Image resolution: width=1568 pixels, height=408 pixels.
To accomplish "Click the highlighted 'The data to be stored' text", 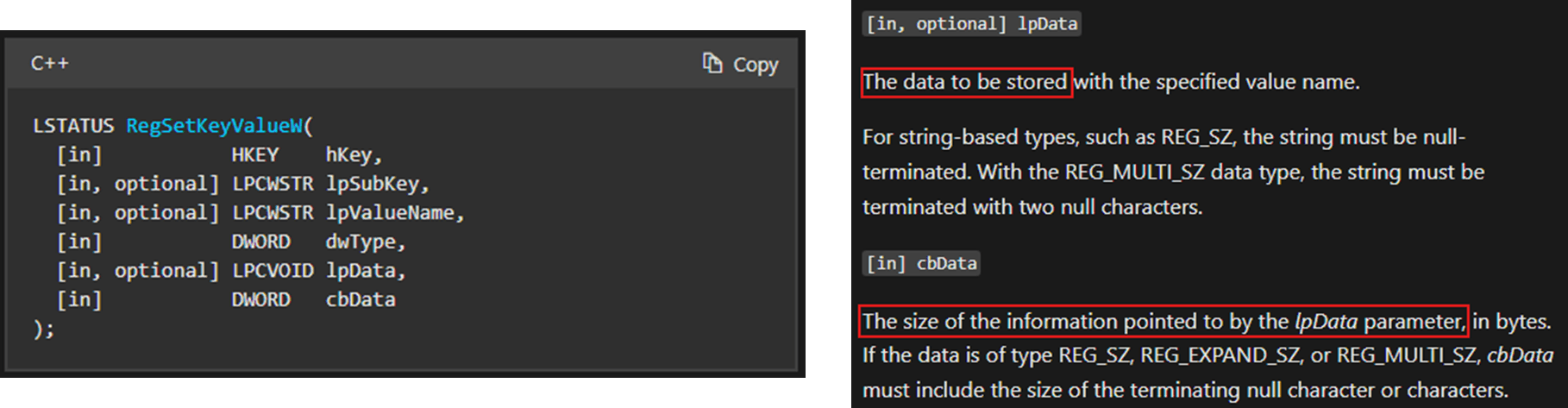I will click(966, 82).
